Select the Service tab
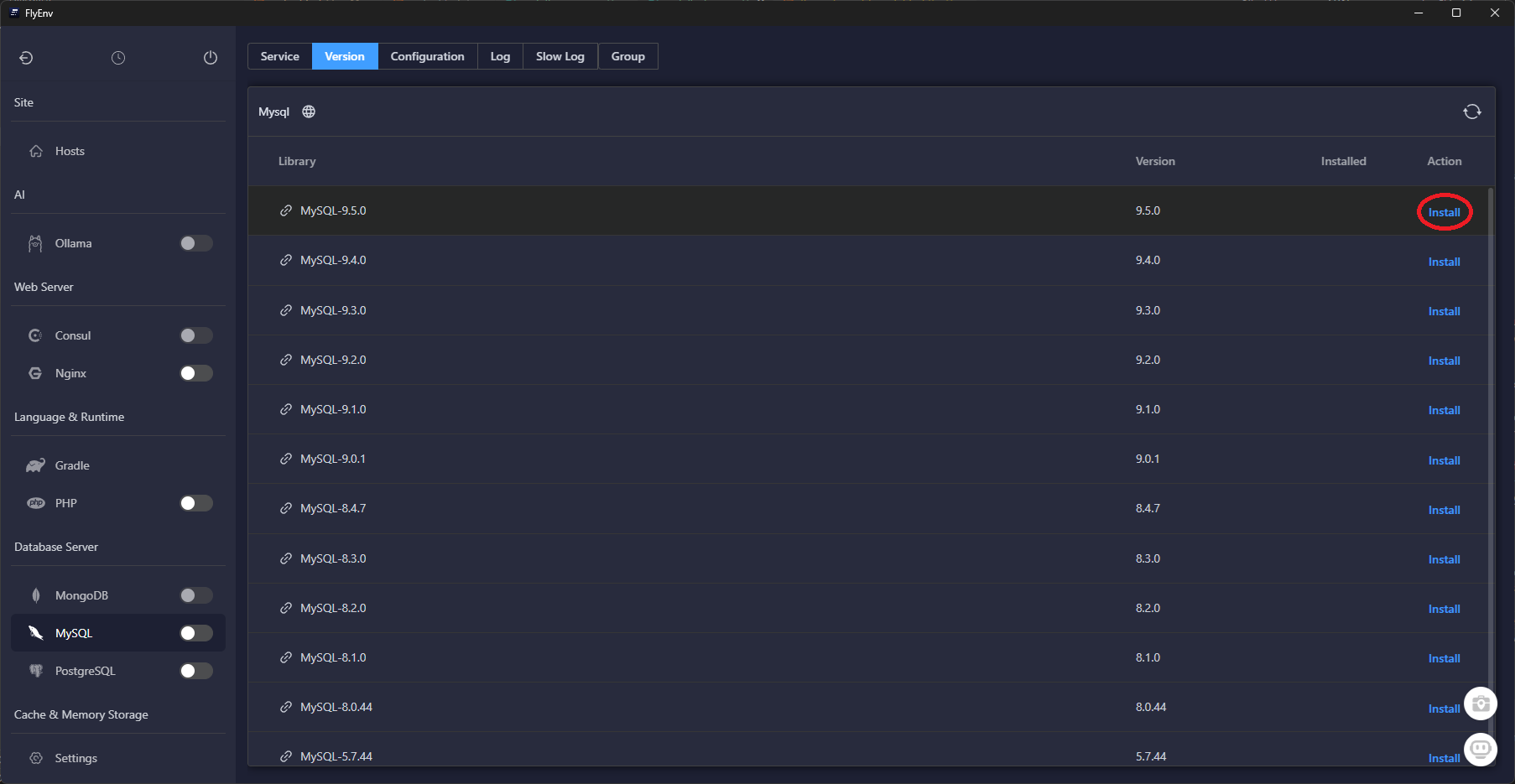The image size is (1515, 784). [279, 56]
